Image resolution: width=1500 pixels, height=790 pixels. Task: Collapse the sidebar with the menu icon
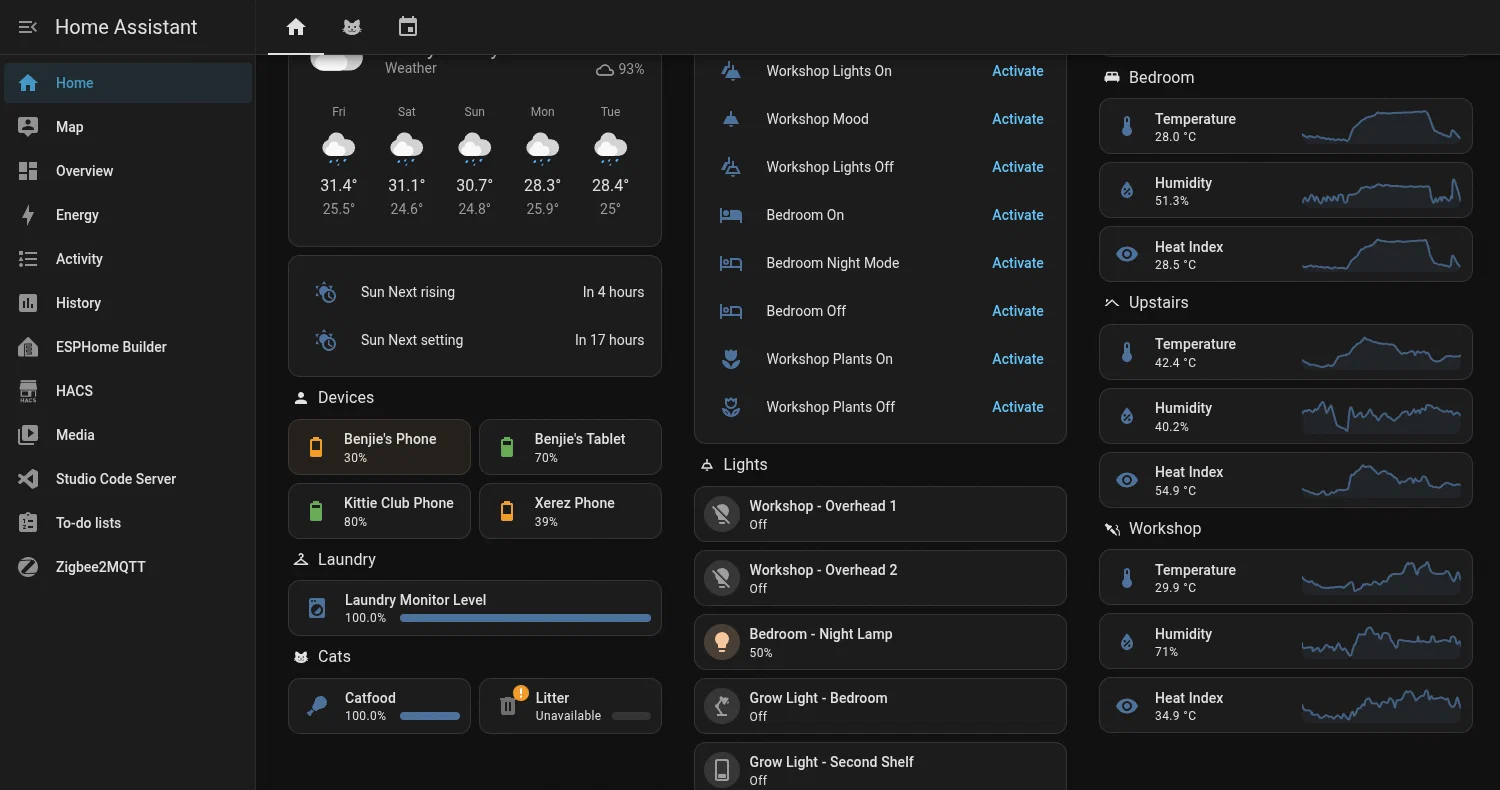28,27
